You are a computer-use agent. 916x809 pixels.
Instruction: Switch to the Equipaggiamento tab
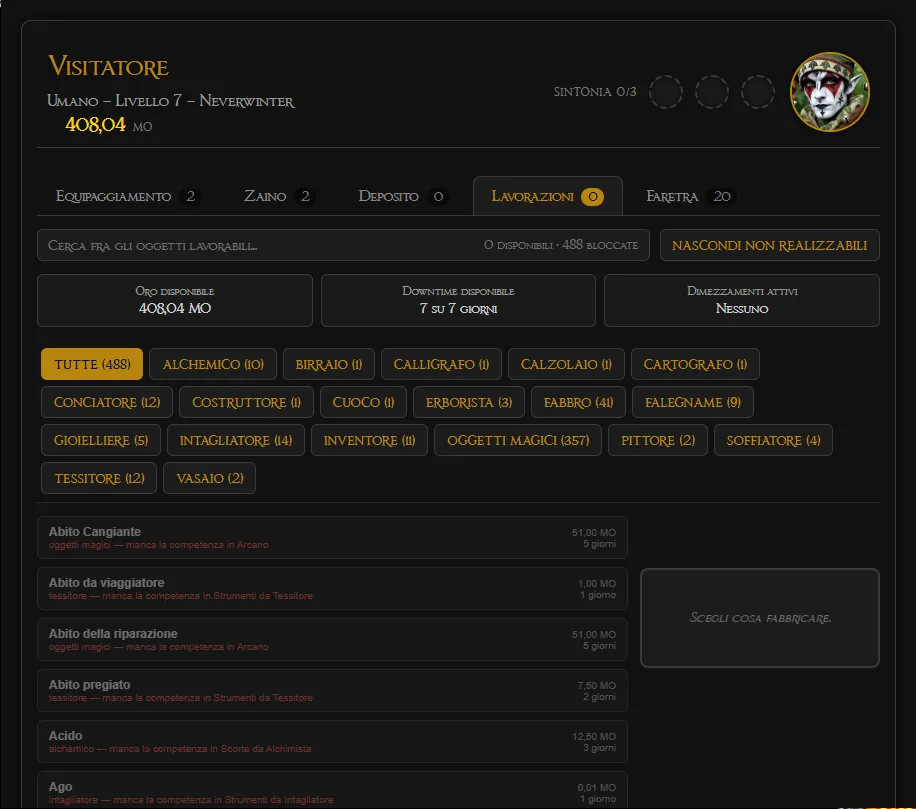click(127, 196)
